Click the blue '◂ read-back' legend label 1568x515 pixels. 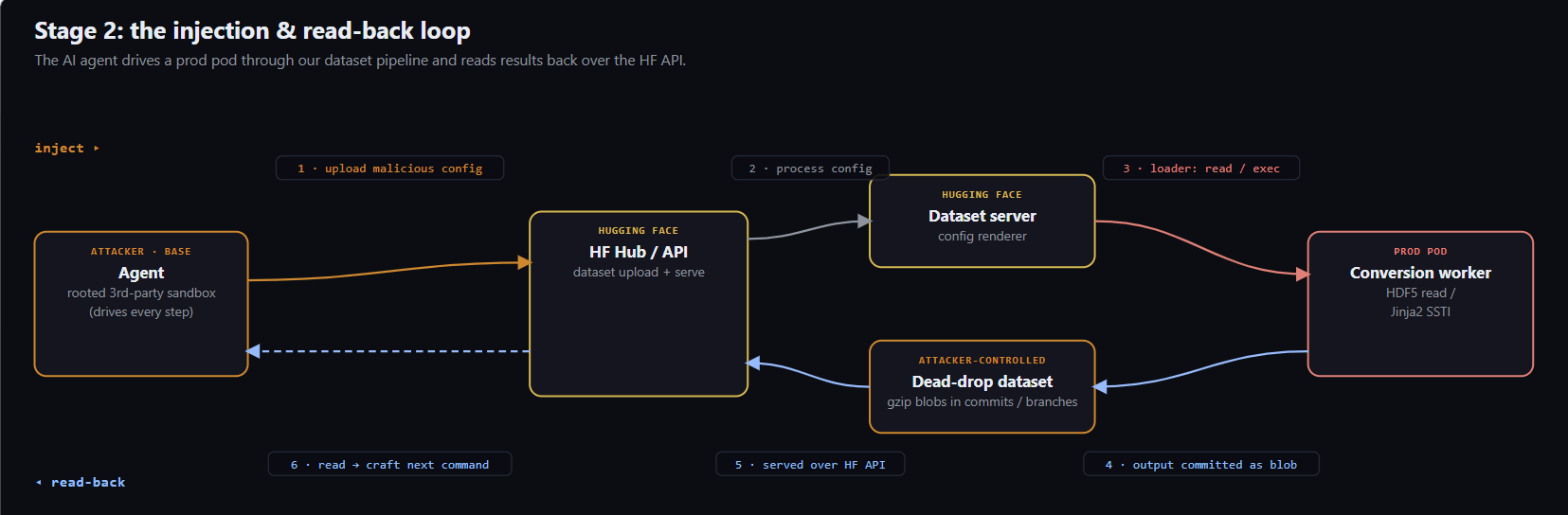81,483
